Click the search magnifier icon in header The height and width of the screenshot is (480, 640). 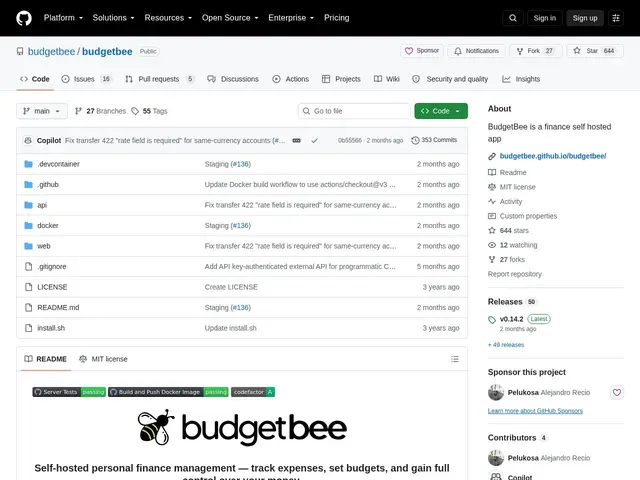(513, 18)
